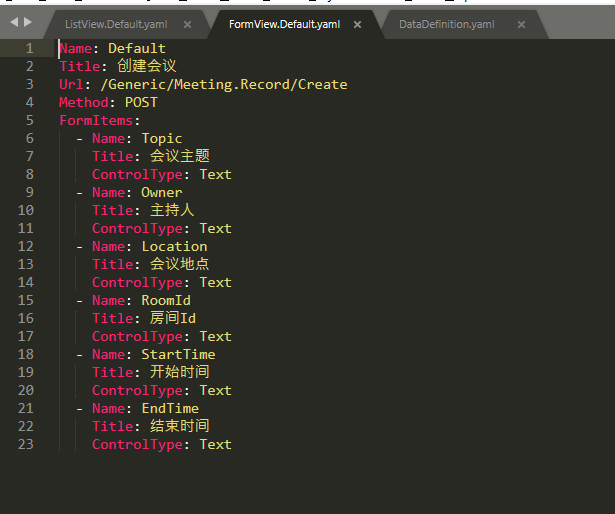Click 'Text' value on line 8

[215, 174]
